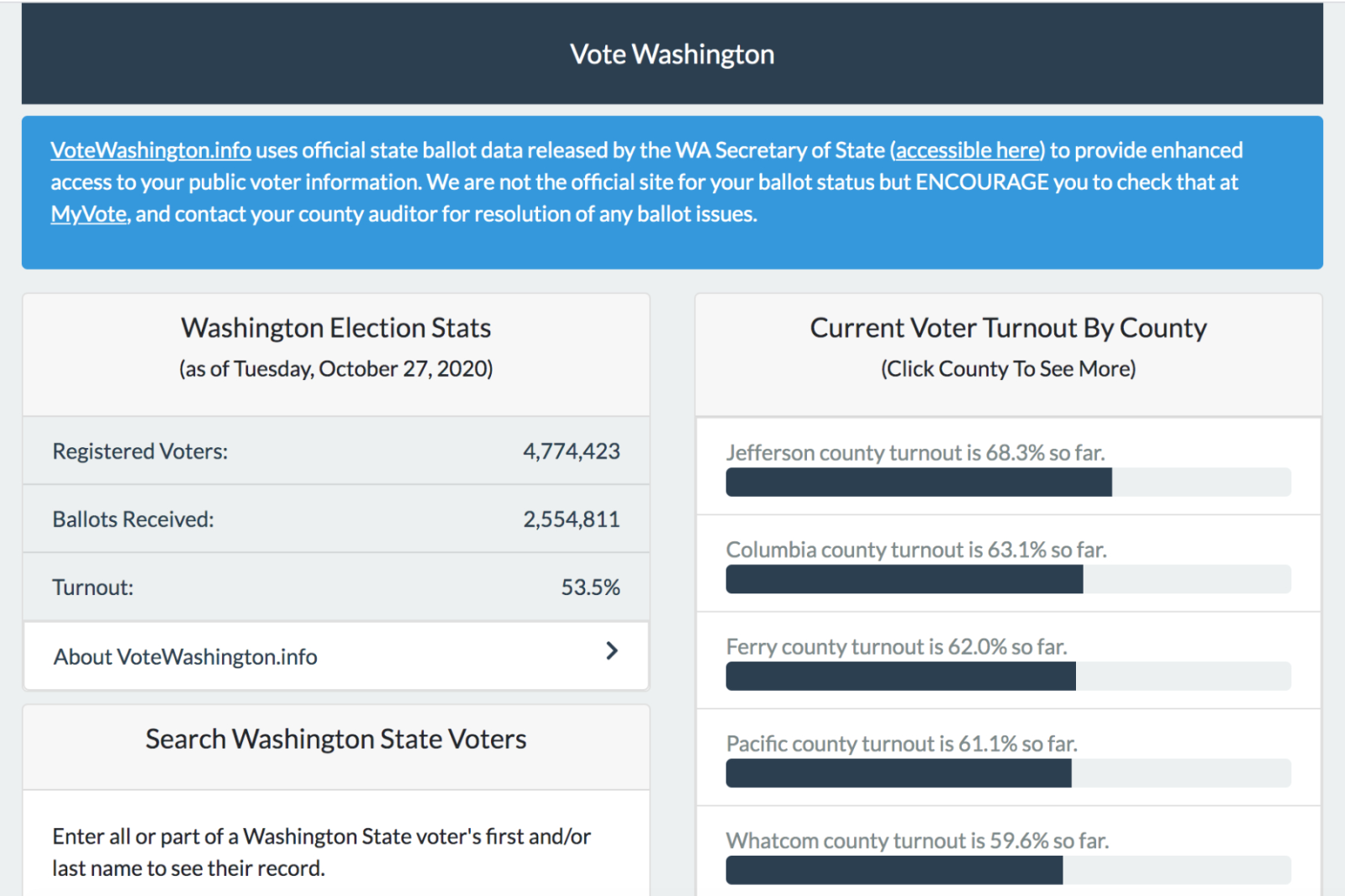Screen dimensions: 1345x896
Task: Select the Turnout 53.5% row
Action: point(335,588)
